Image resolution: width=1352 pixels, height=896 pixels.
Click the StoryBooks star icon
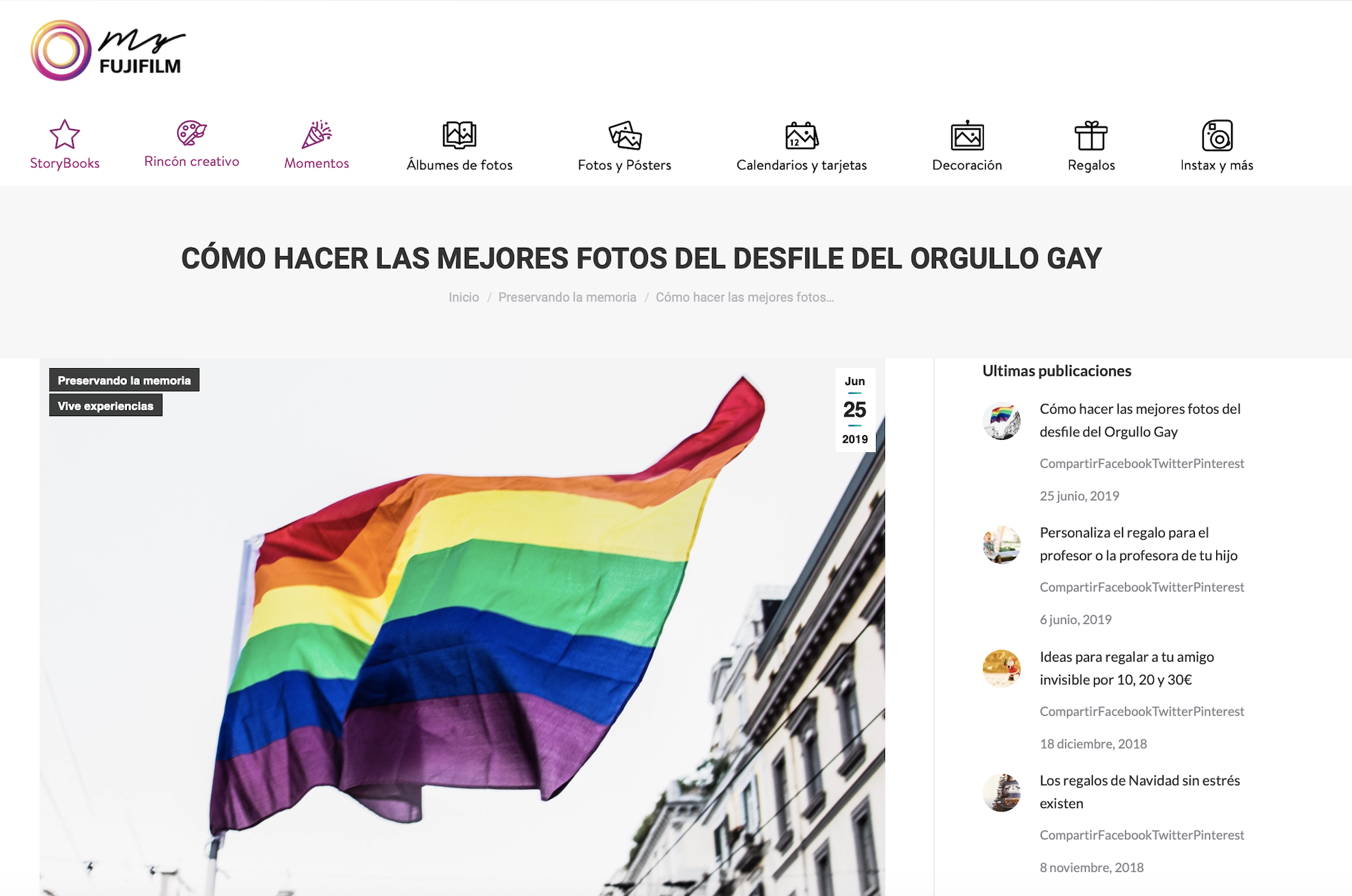coord(65,135)
